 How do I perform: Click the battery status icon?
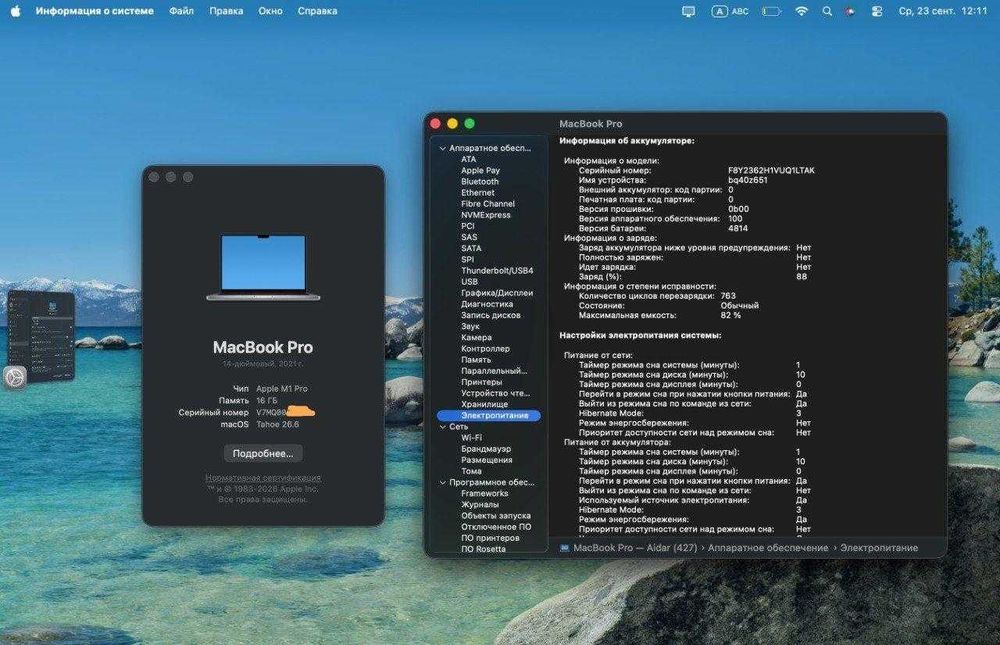772,11
